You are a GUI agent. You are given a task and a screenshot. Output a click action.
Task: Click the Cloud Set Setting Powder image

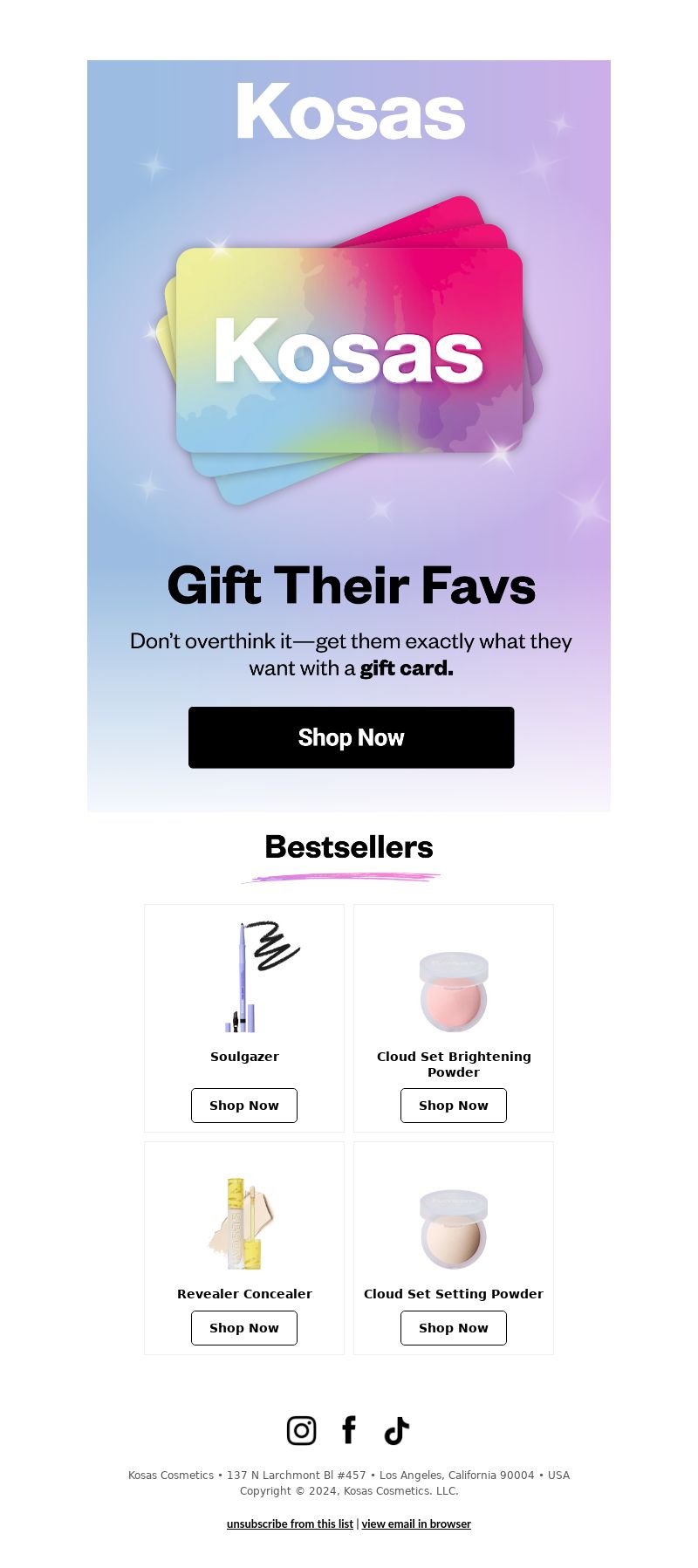pyautogui.click(x=454, y=1229)
